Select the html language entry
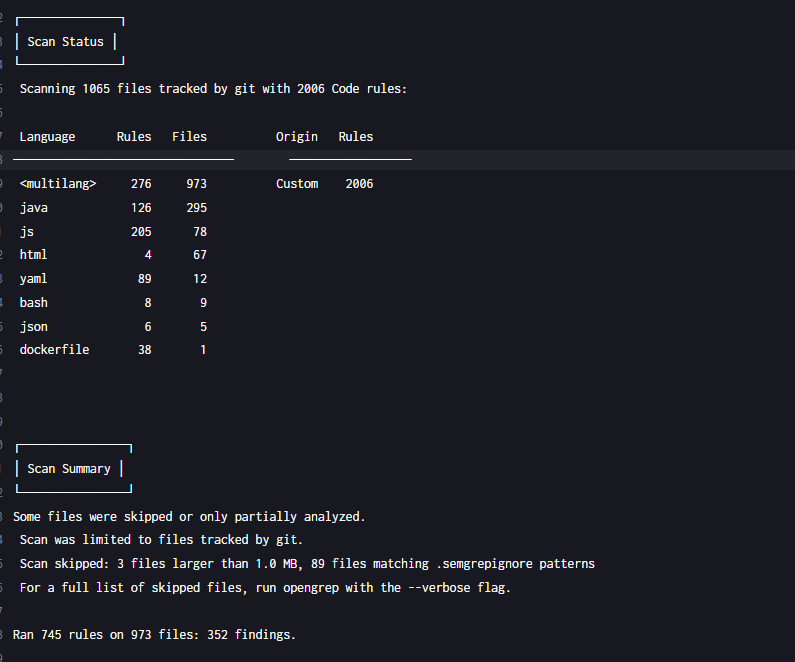 [34, 255]
